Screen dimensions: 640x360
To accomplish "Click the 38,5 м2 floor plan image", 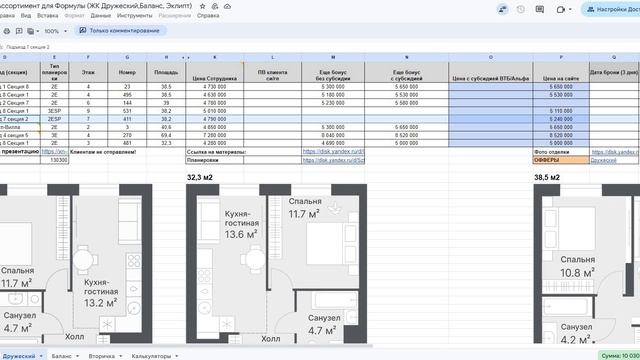I will [x=587, y=263].
